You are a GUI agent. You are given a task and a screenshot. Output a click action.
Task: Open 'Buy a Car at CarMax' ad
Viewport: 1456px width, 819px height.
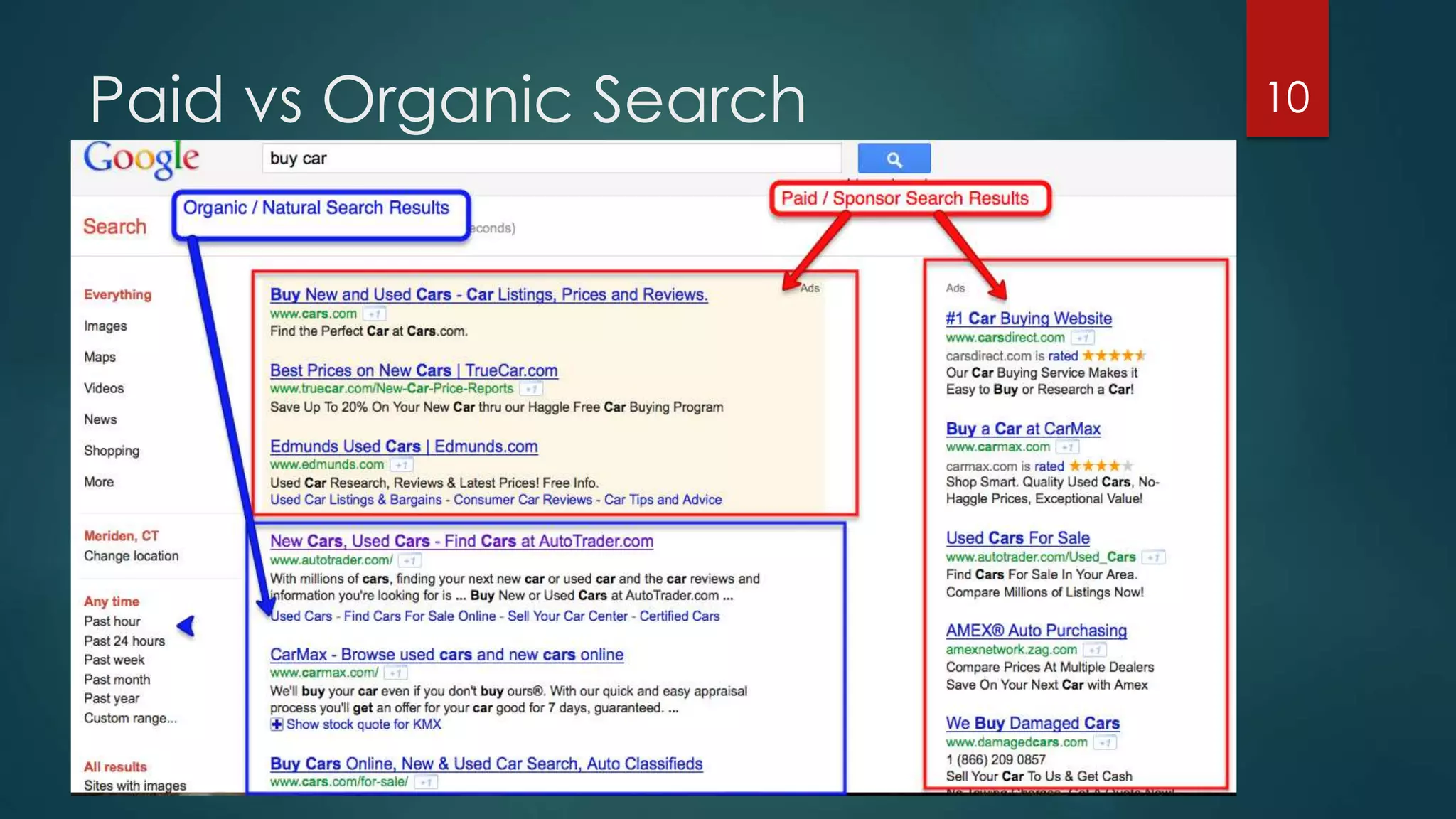(1023, 429)
